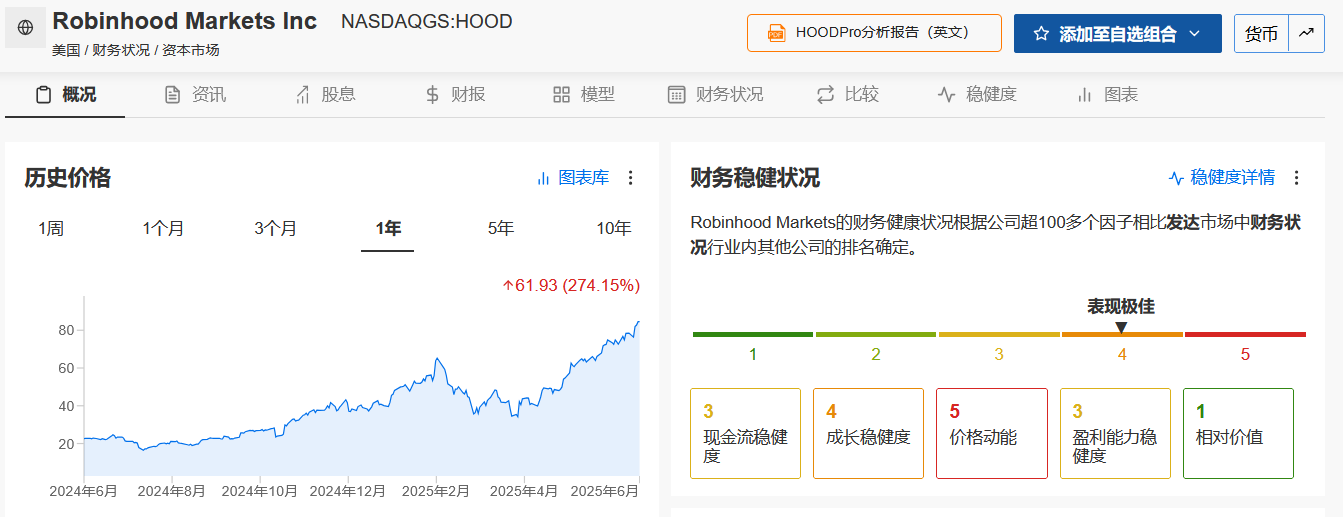Click the light green segment 2 of health scale
The image size is (1343, 517).
(x=876, y=335)
